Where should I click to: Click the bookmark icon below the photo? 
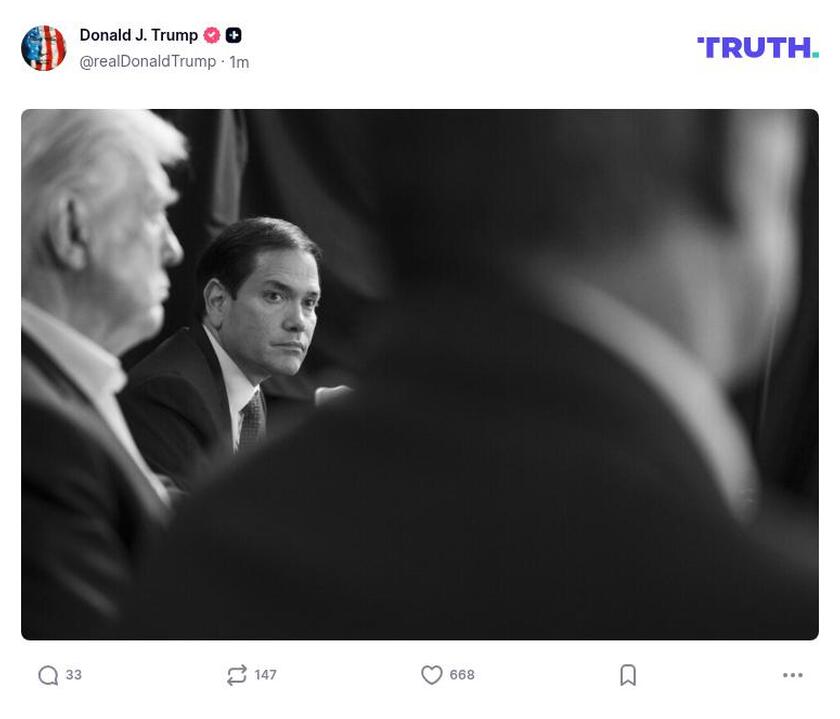(x=626, y=675)
